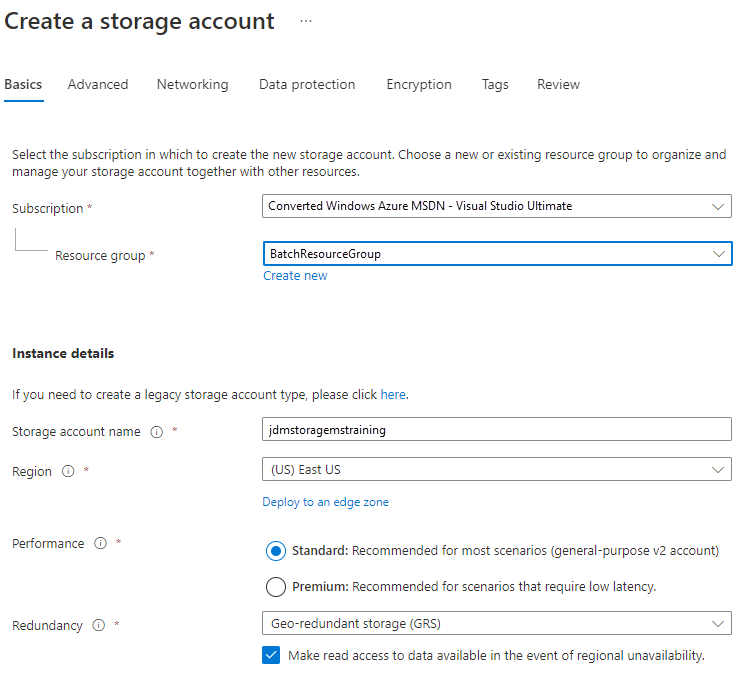The width and height of the screenshot is (745, 687).
Task: Open the Redundancy dropdown showing GRS
Action: 497,623
